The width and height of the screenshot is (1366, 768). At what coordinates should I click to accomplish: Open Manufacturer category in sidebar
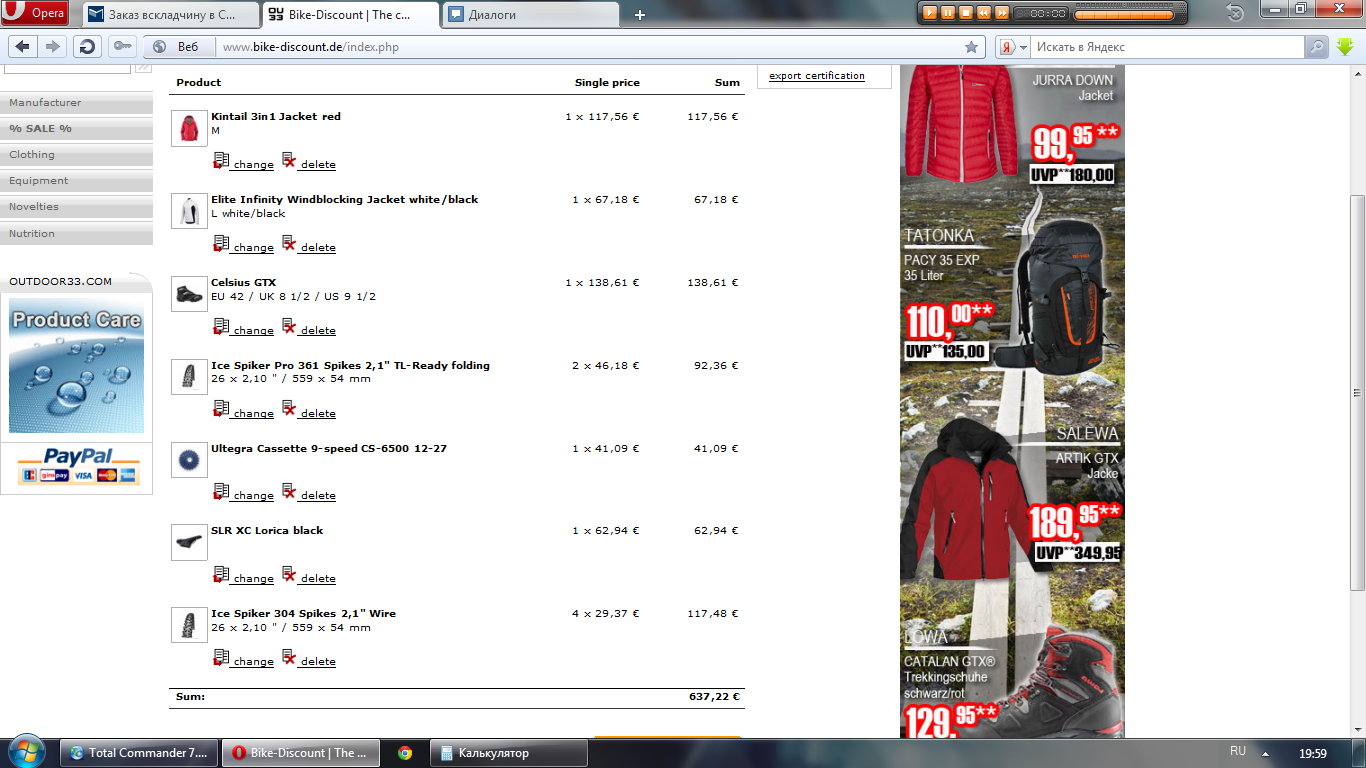(76, 103)
